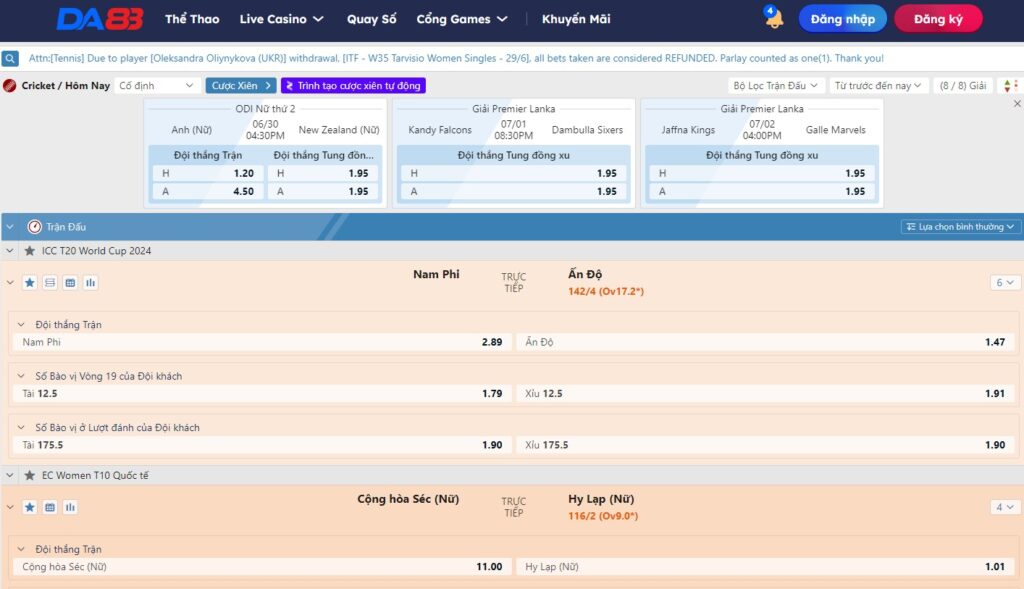Collapse the EC Women T10 Quốc tế group
Viewport: 1024px width, 589px height.
pyautogui.click(x=10, y=475)
